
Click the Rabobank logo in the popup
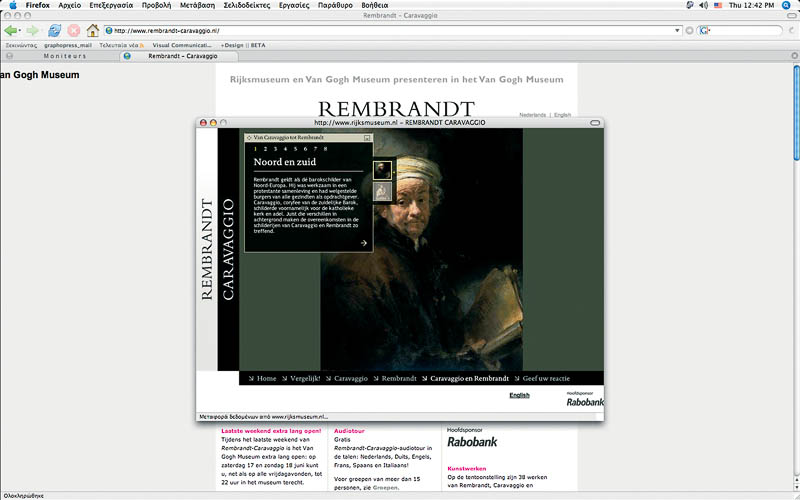[585, 402]
